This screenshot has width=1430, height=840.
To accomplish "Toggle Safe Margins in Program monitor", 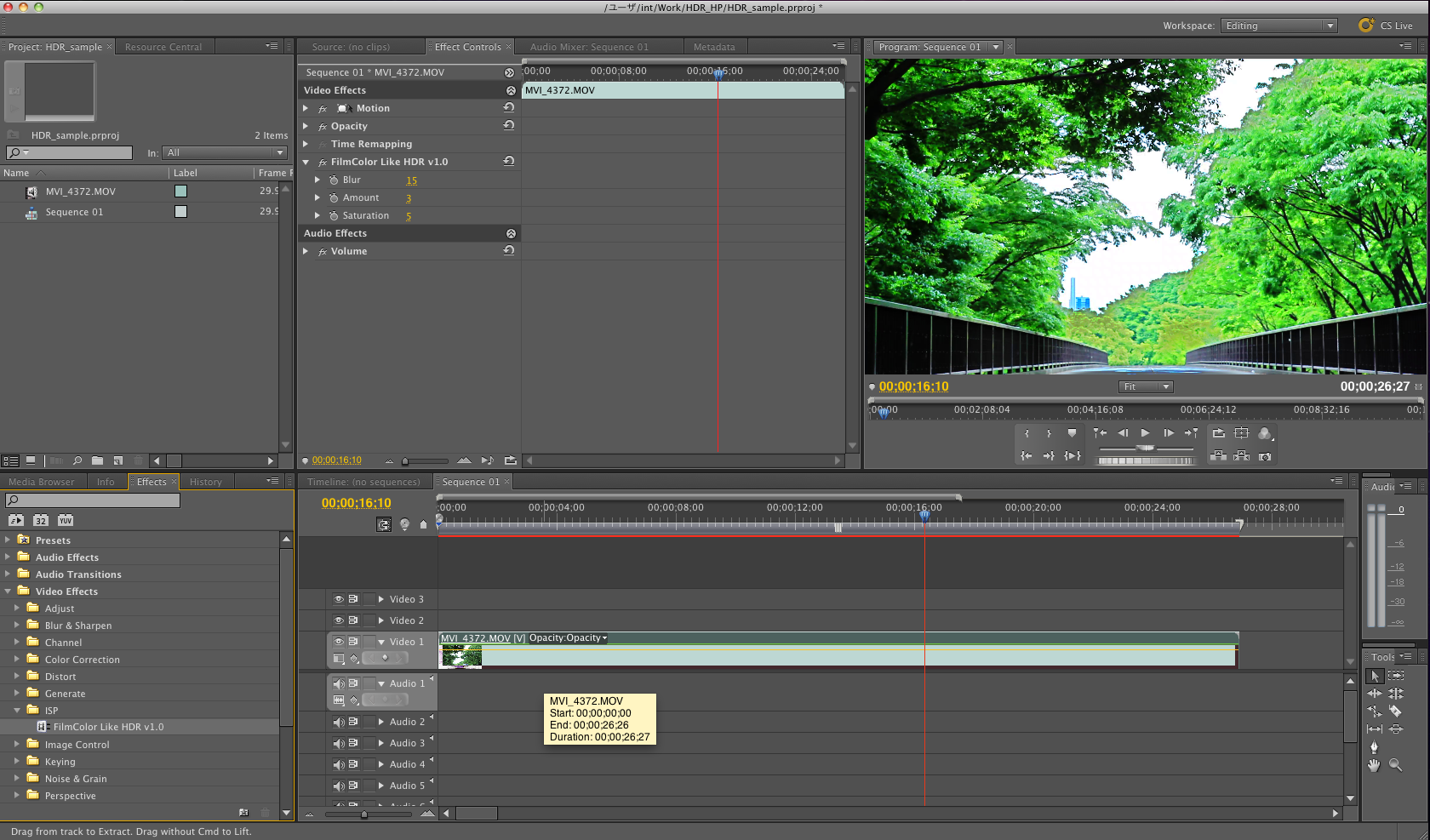I will coord(1242,433).
